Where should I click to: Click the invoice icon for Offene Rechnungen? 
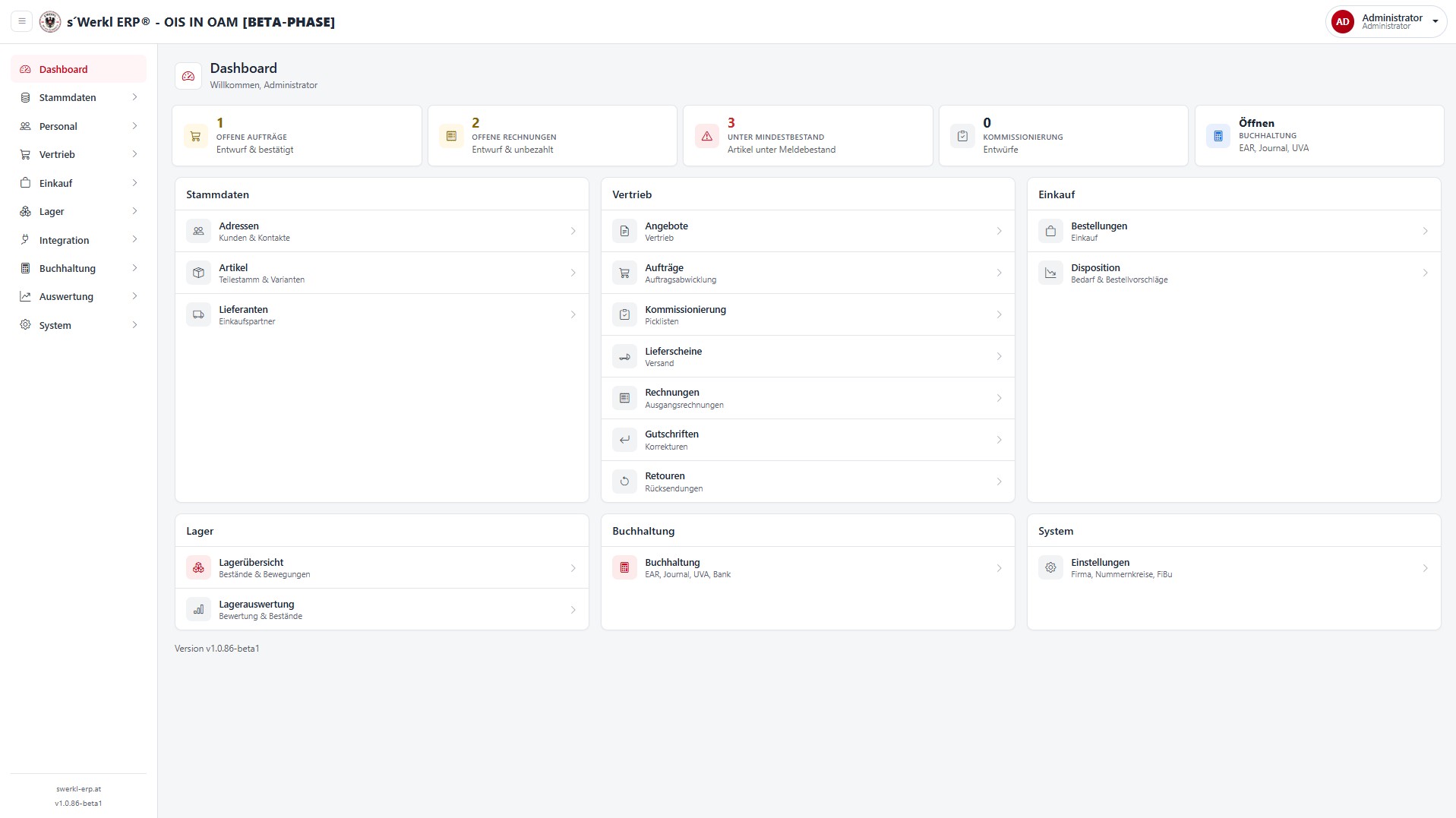451,136
